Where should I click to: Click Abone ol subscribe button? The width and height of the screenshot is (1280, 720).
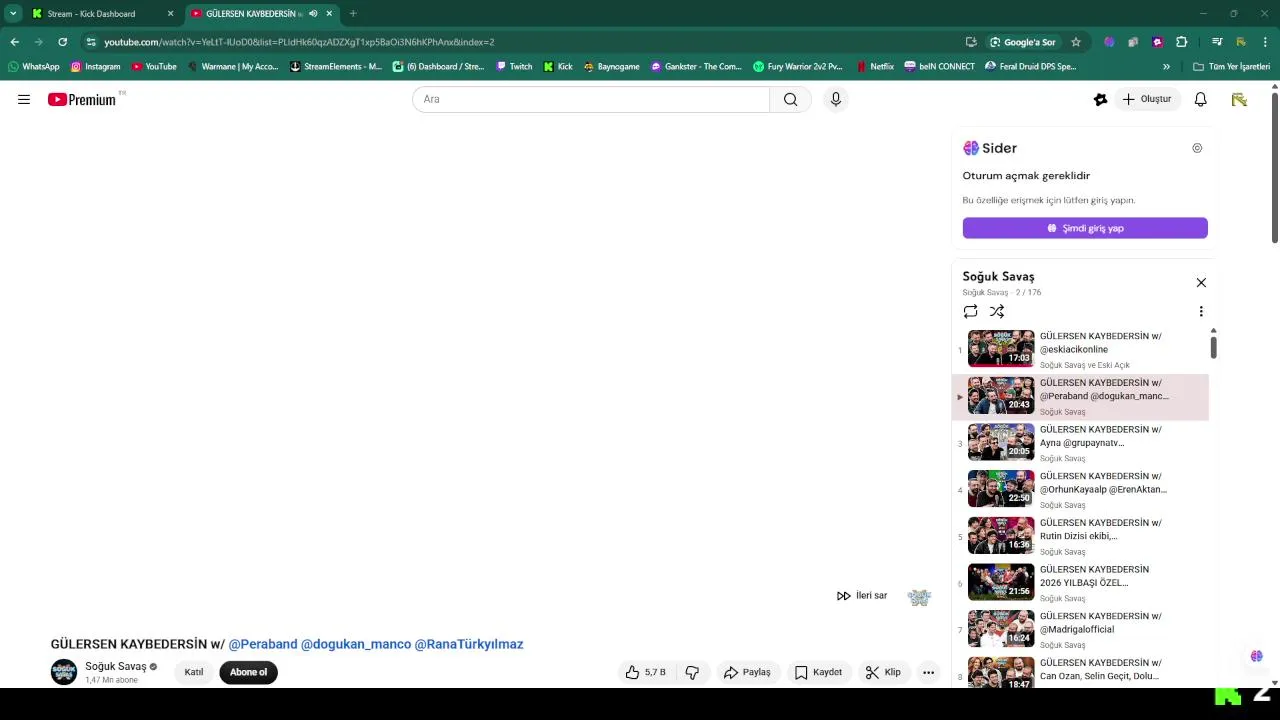pyautogui.click(x=249, y=672)
